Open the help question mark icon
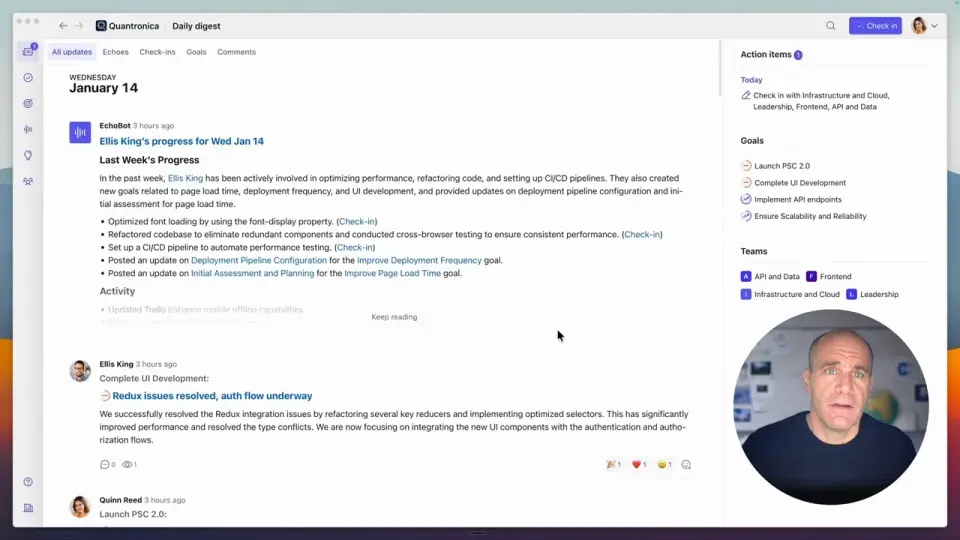The image size is (960, 540). (28, 482)
